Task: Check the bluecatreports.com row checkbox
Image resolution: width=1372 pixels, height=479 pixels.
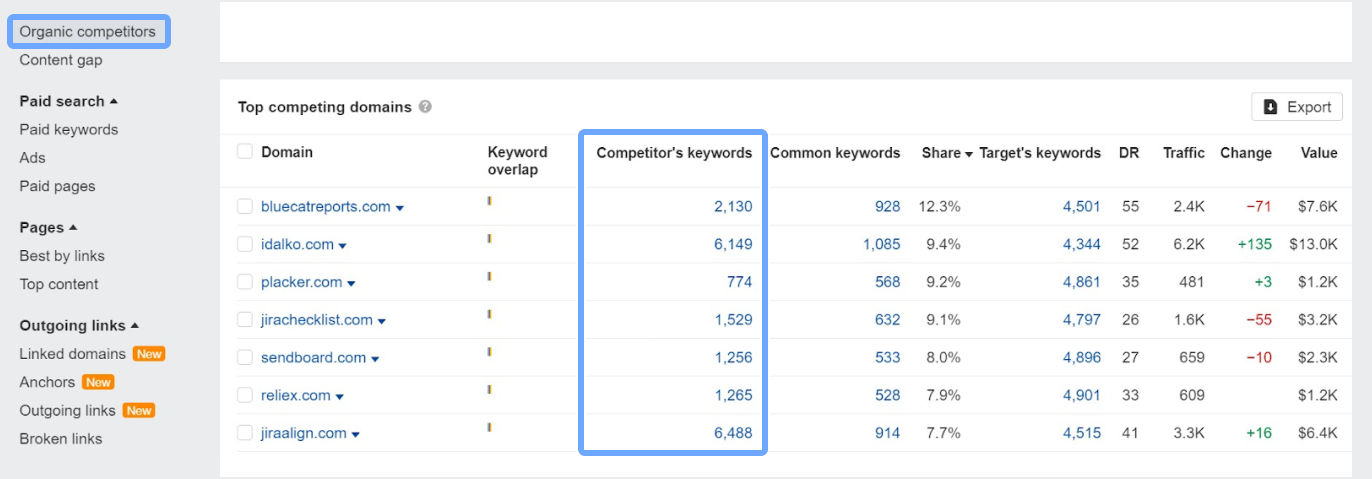Action: (x=245, y=207)
